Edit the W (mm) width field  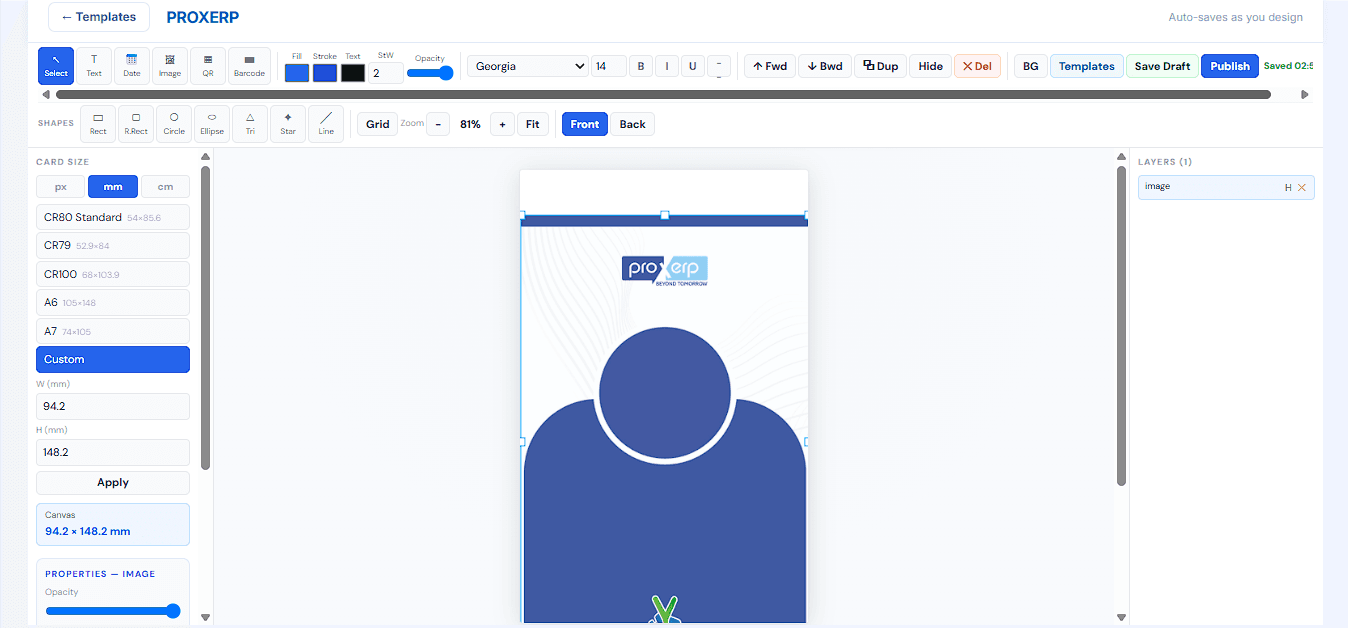pos(113,406)
